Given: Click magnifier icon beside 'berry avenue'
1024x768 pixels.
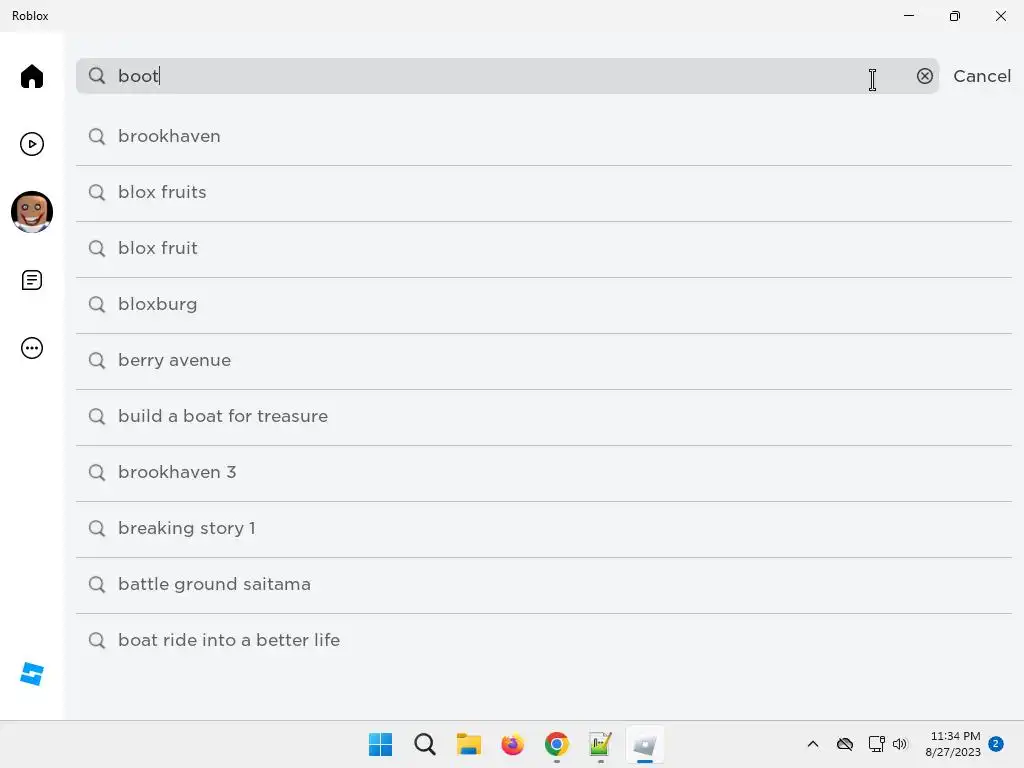Looking at the screenshot, I should (97, 360).
